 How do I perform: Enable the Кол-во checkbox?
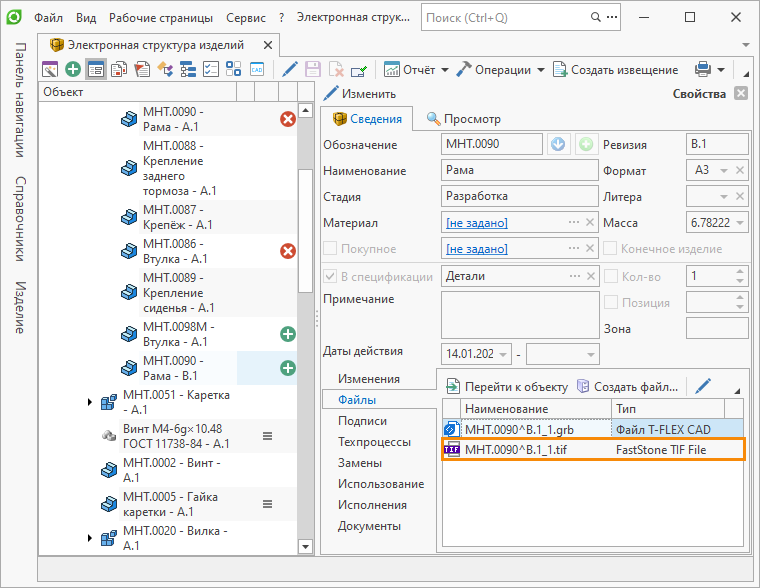pos(611,276)
